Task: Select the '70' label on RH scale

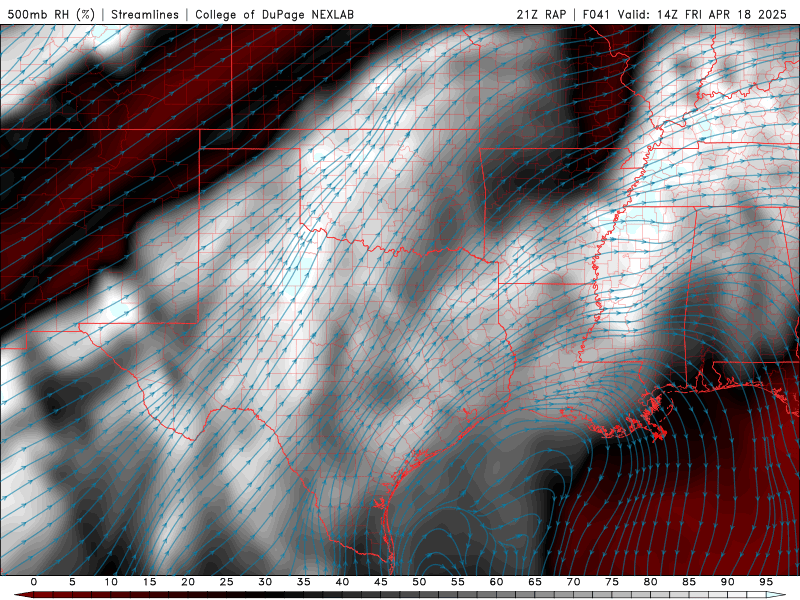Action: coord(573,582)
